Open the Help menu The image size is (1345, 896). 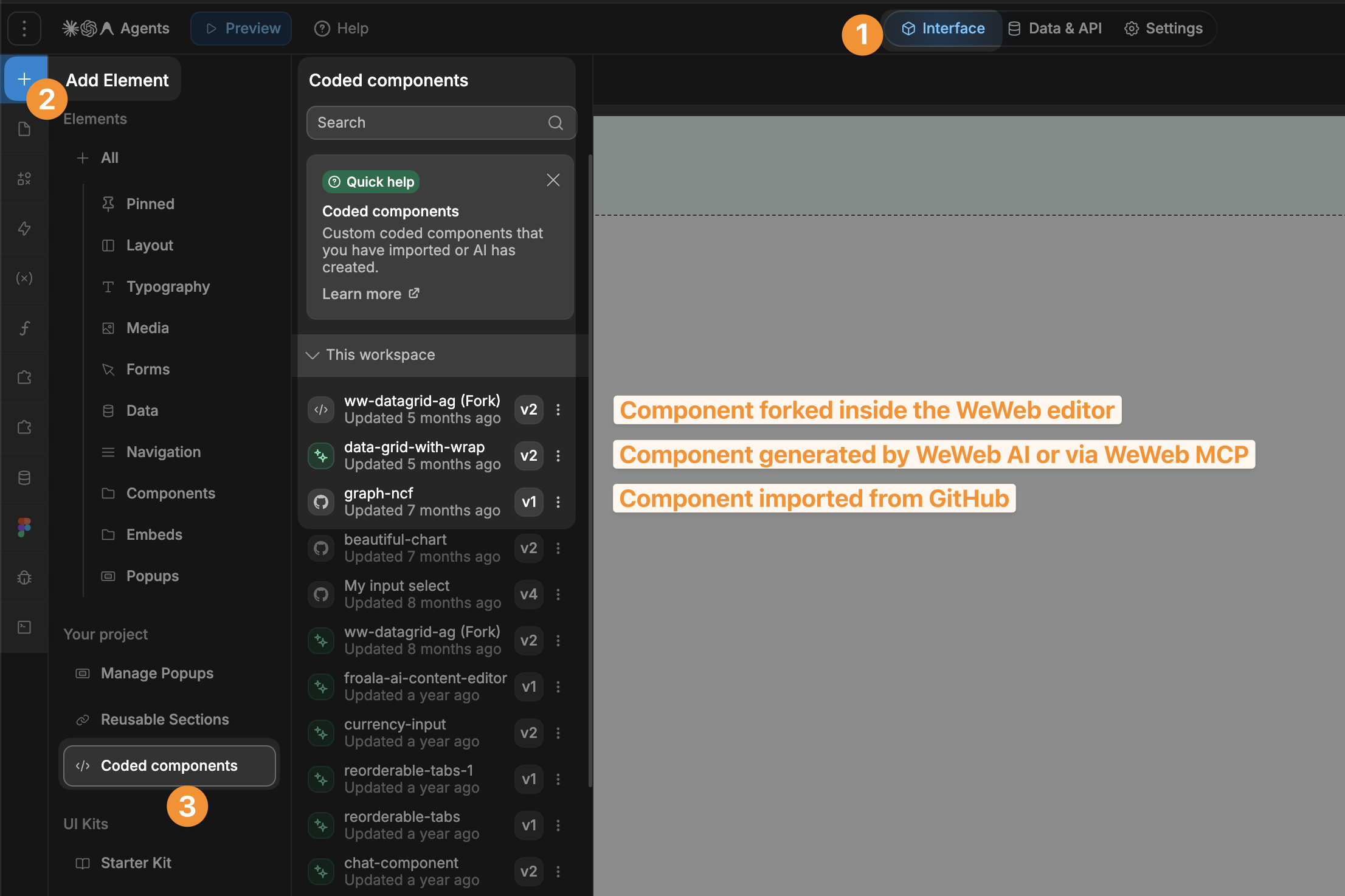click(x=341, y=29)
